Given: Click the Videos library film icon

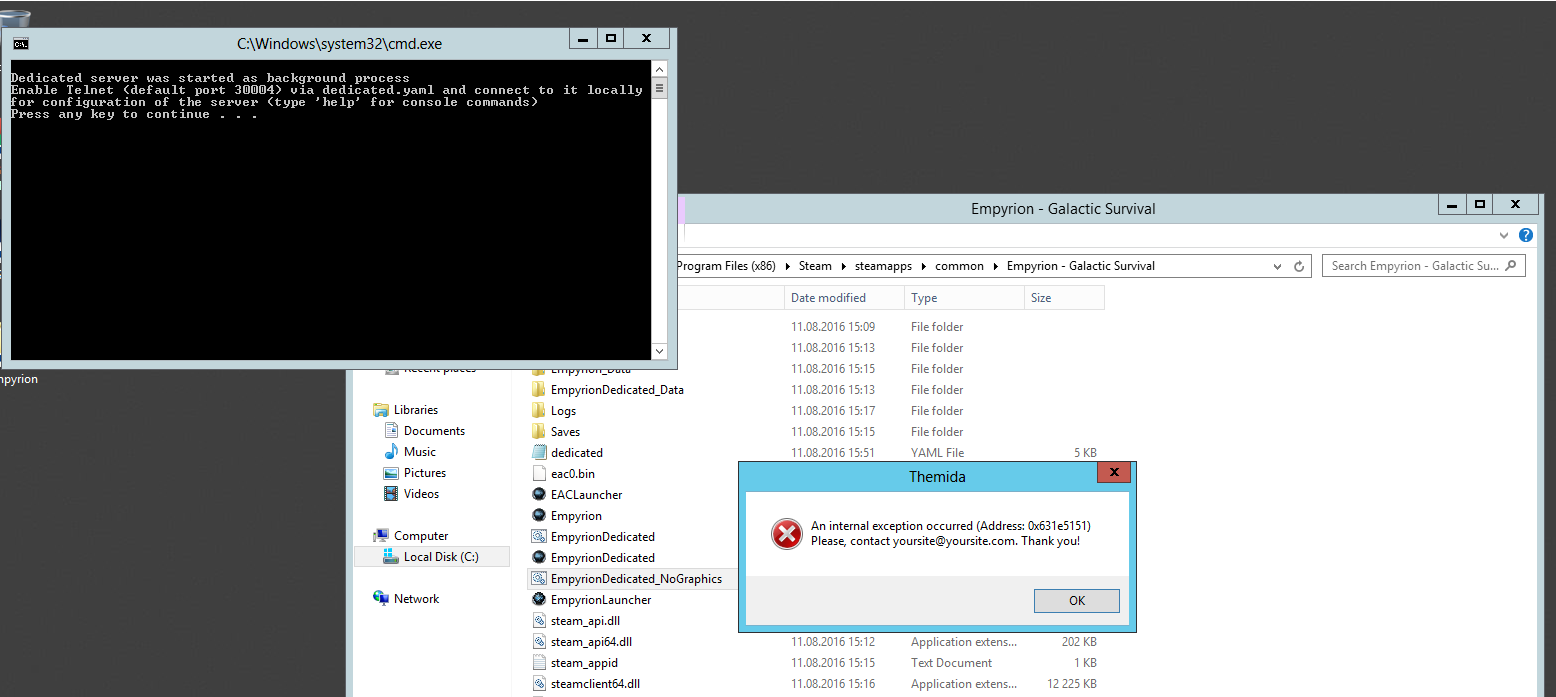Looking at the screenshot, I should [392, 494].
